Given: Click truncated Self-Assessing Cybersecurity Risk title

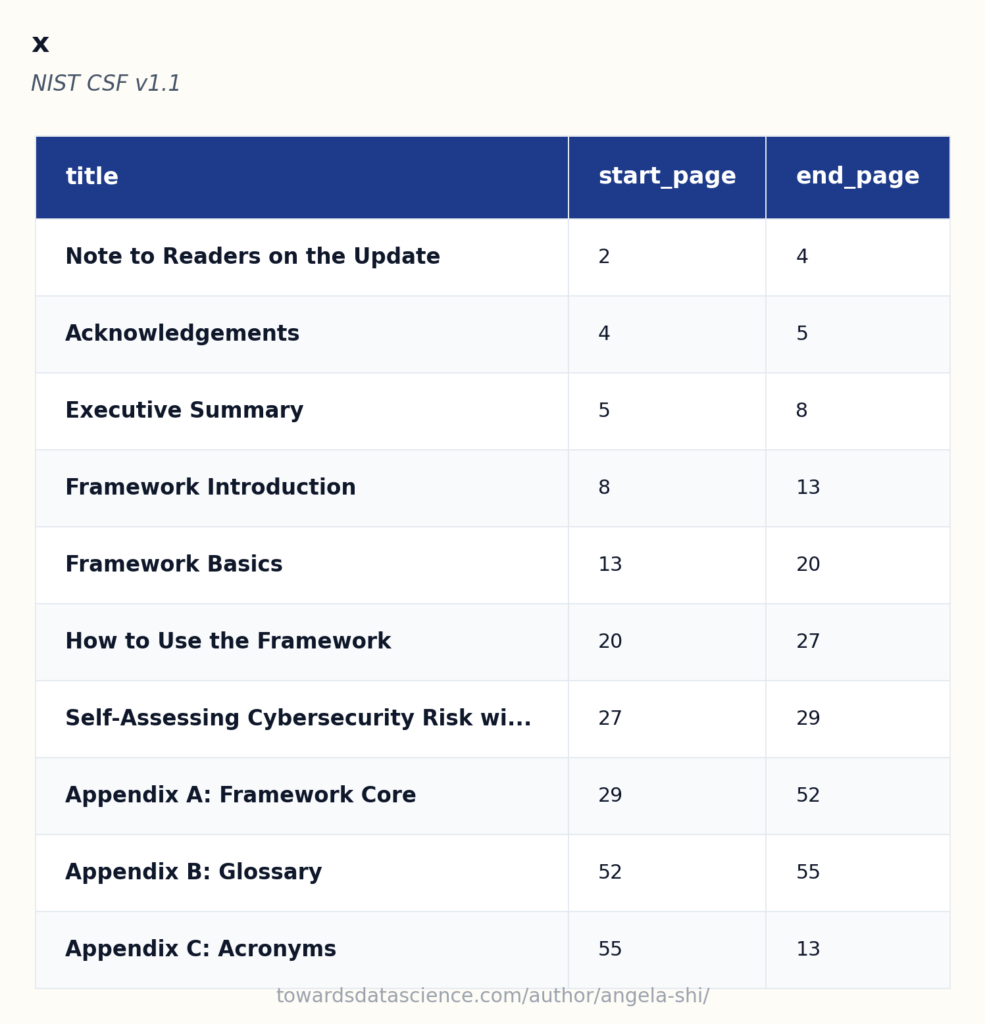Looking at the screenshot, I should (x=298, y=718).
